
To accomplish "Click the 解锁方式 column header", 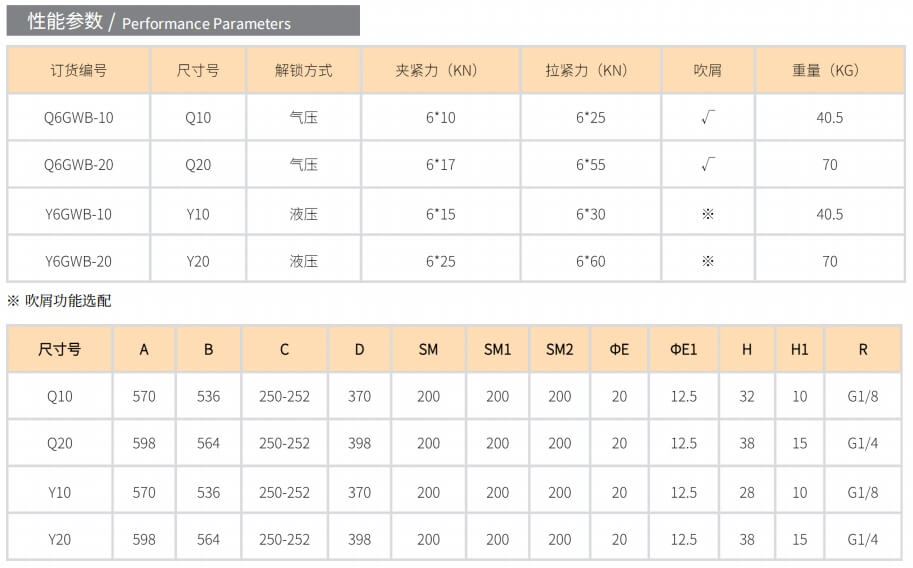I will pyautogui.click(x=303, y=70).
